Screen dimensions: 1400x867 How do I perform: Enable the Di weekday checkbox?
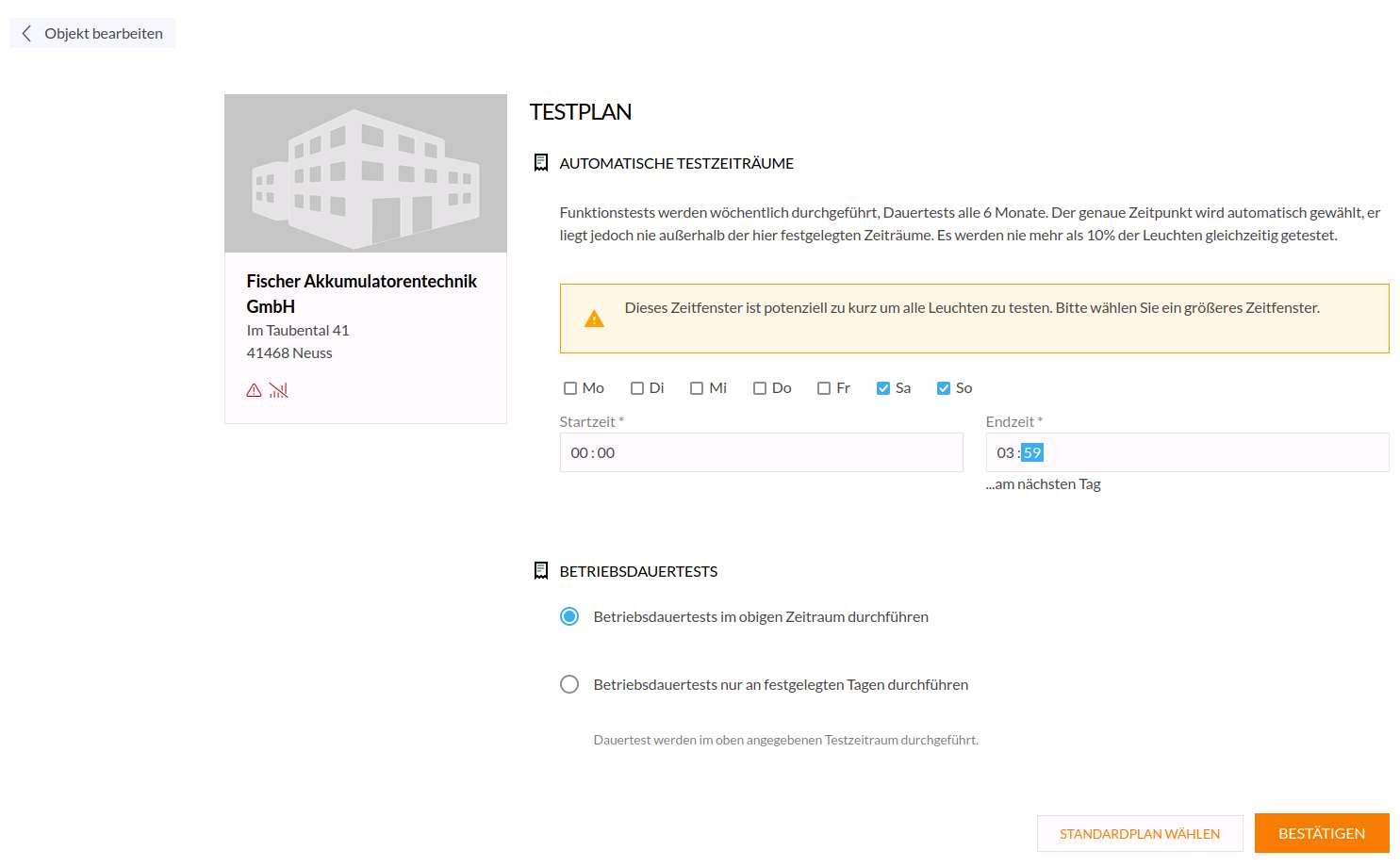637,388
